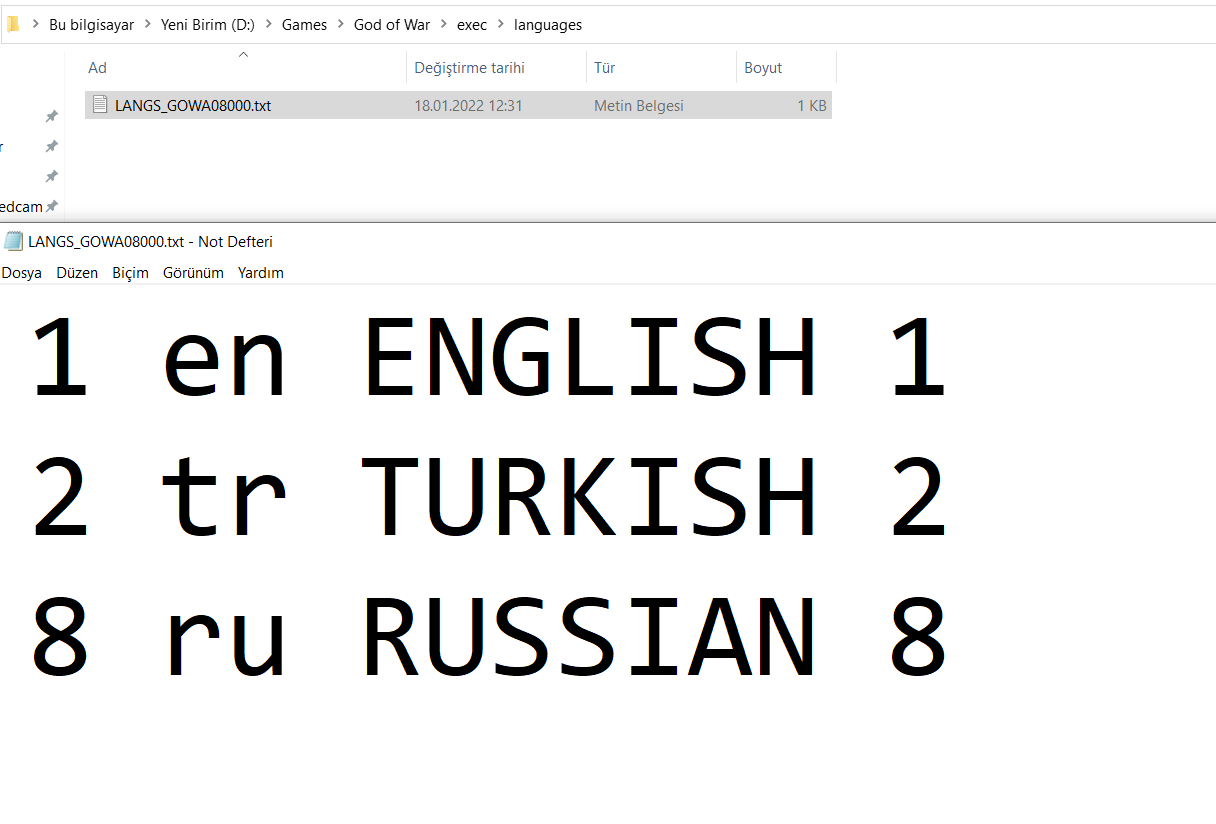Select the LANGS_GOWA08000.txt file row
Image resolution: width=1216 pixels, height=824 pixels.
pos(458,105)
